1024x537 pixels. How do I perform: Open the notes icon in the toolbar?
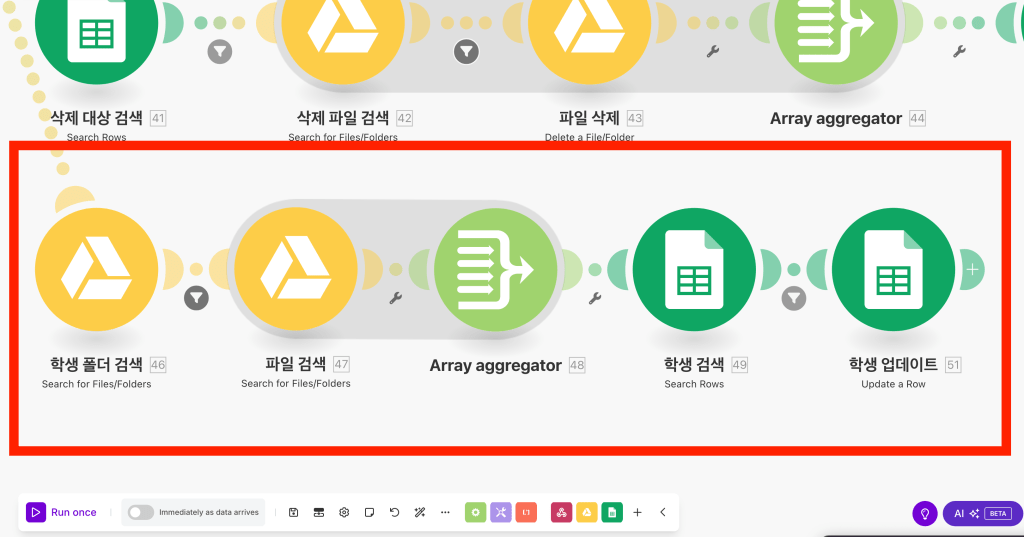pos(370,513)
